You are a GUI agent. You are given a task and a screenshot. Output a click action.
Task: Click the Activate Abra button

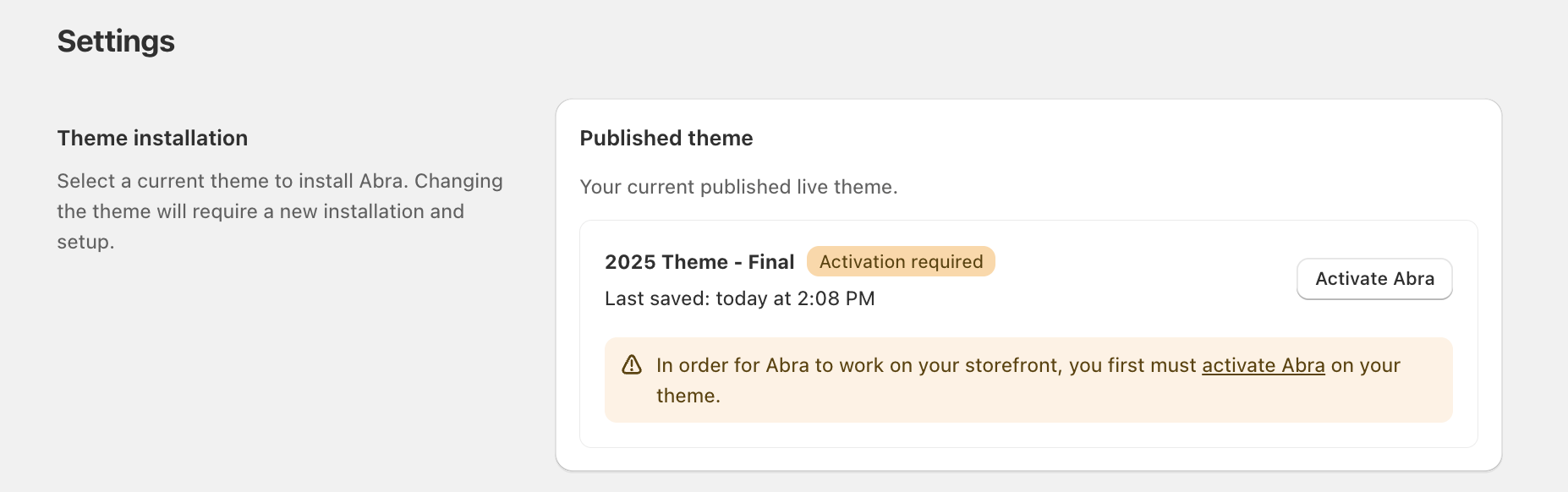(1373, 278)
